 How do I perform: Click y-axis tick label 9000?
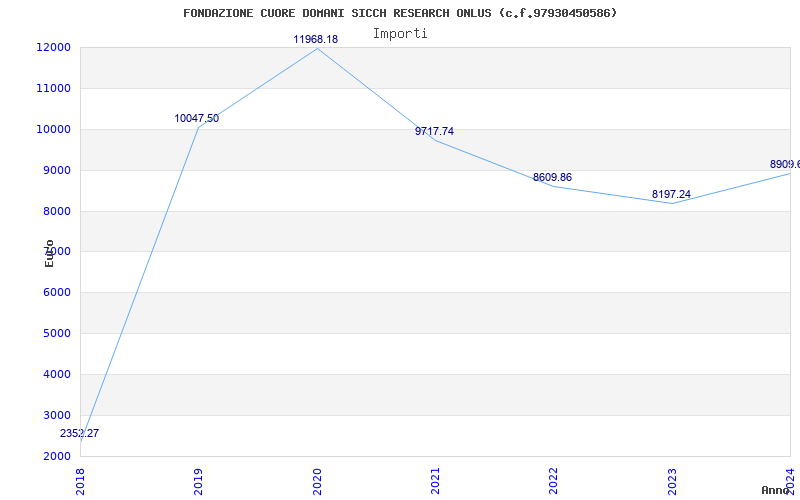[56, 170]
